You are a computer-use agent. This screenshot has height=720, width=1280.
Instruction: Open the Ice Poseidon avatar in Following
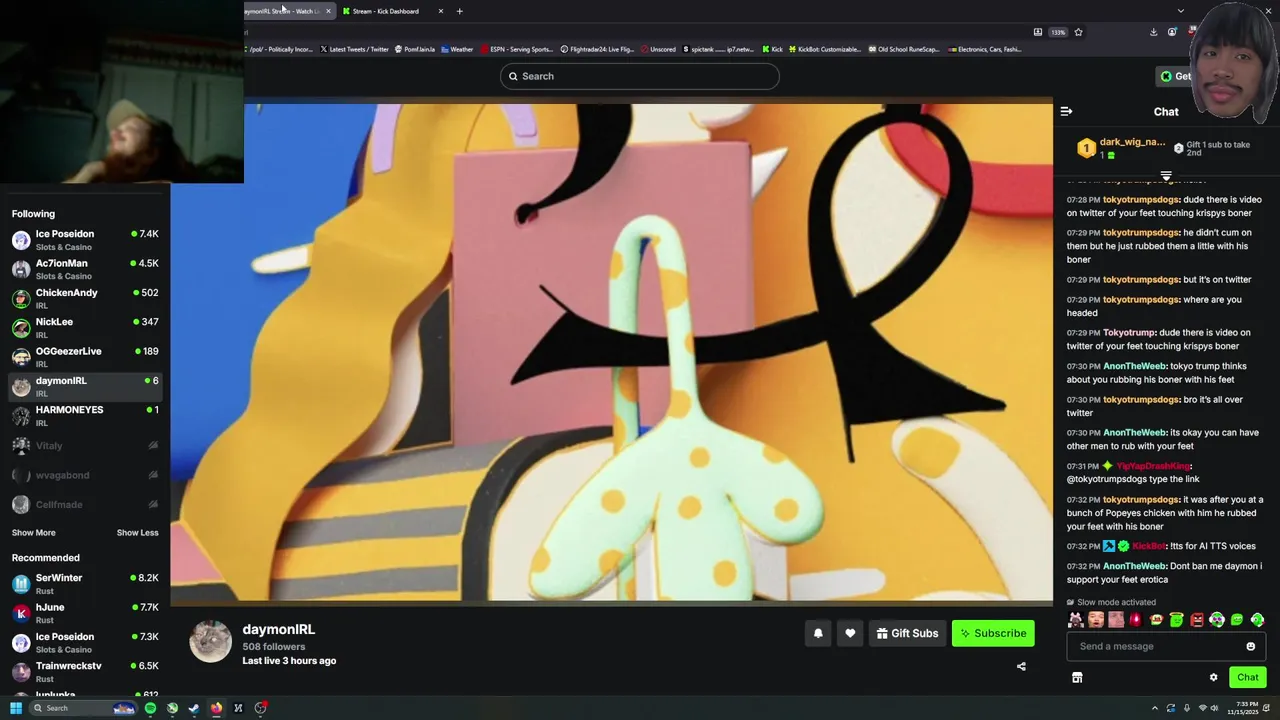tap(21, 240)
